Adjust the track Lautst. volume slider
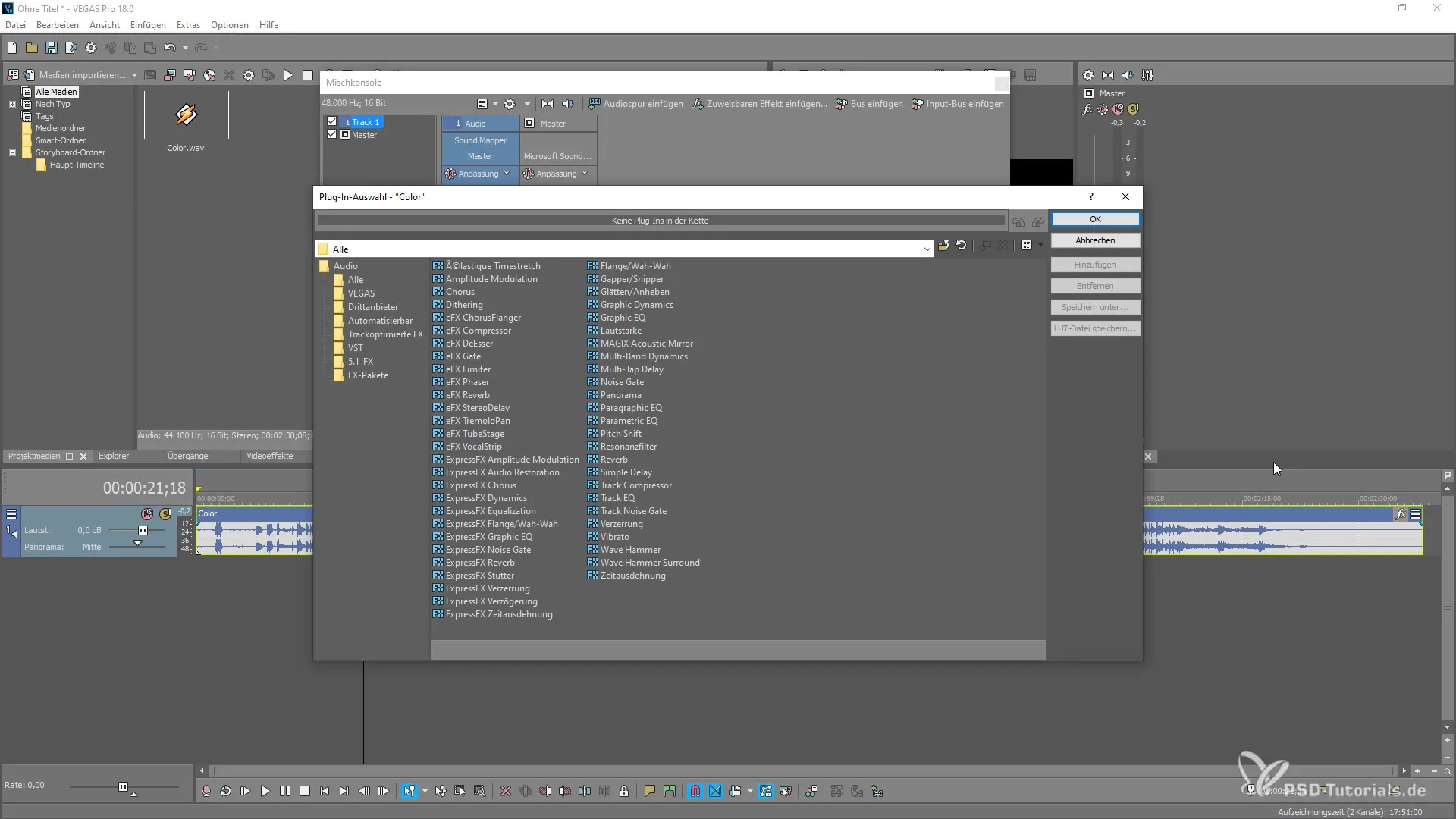The height and width of the screenshot is (819, 1456). pyautogui.click(x=143, y=530)
